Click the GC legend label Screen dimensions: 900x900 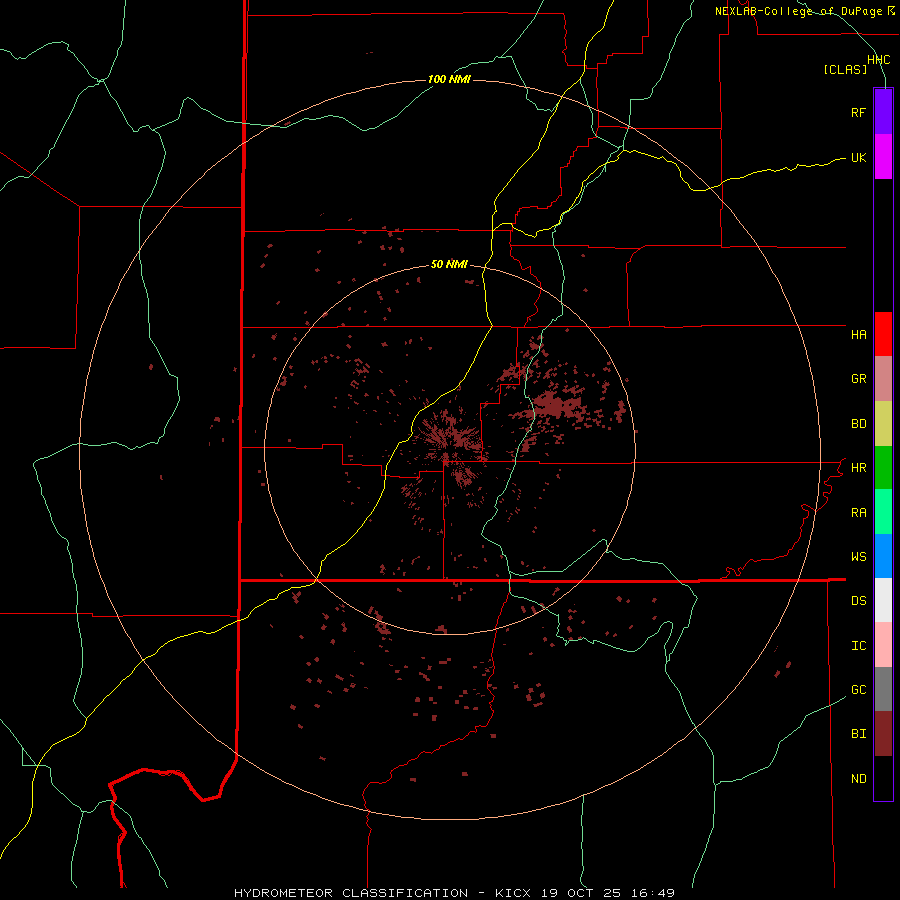coord(858,690)
